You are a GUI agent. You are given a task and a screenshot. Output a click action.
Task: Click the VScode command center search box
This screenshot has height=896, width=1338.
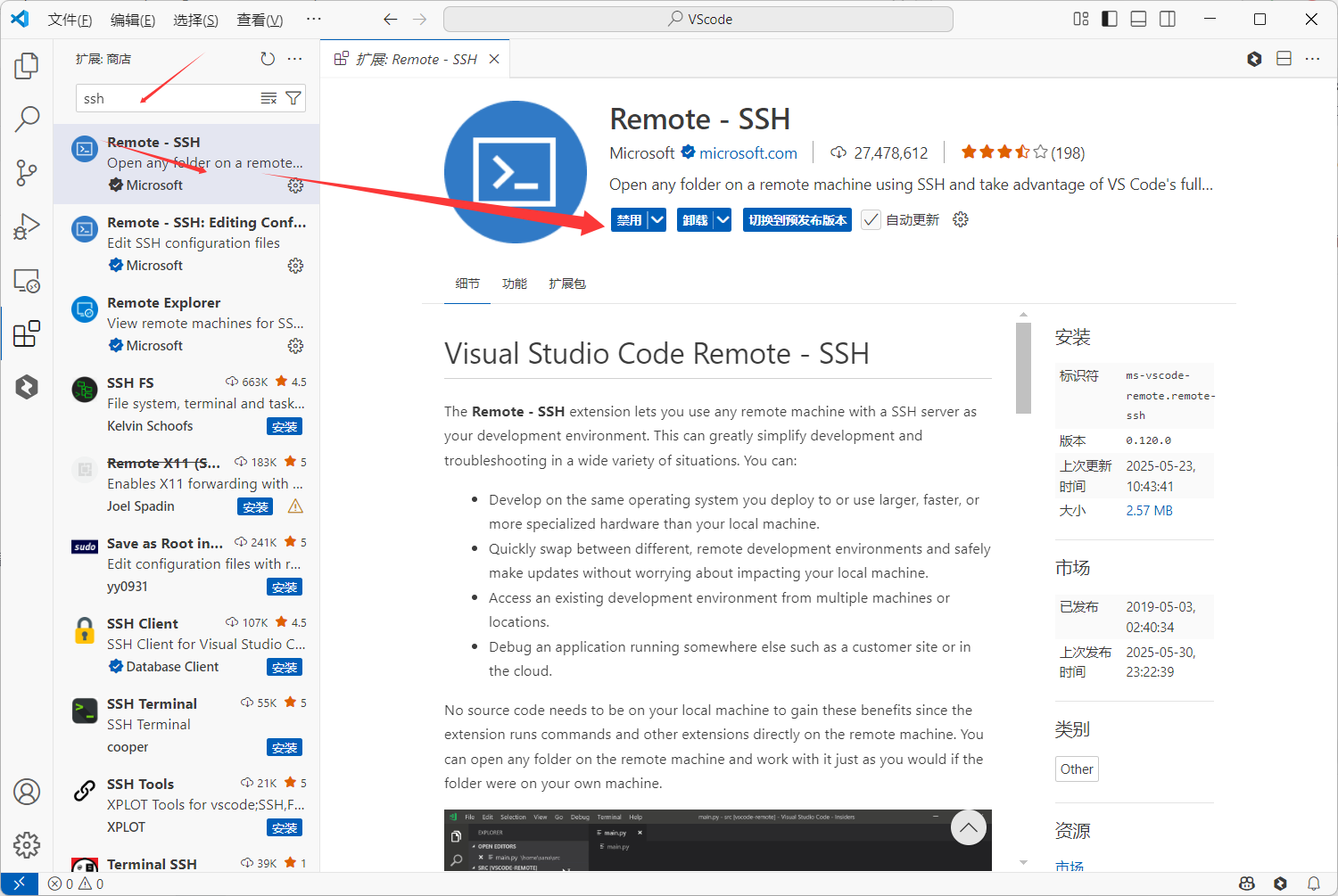tap(698, 19)
